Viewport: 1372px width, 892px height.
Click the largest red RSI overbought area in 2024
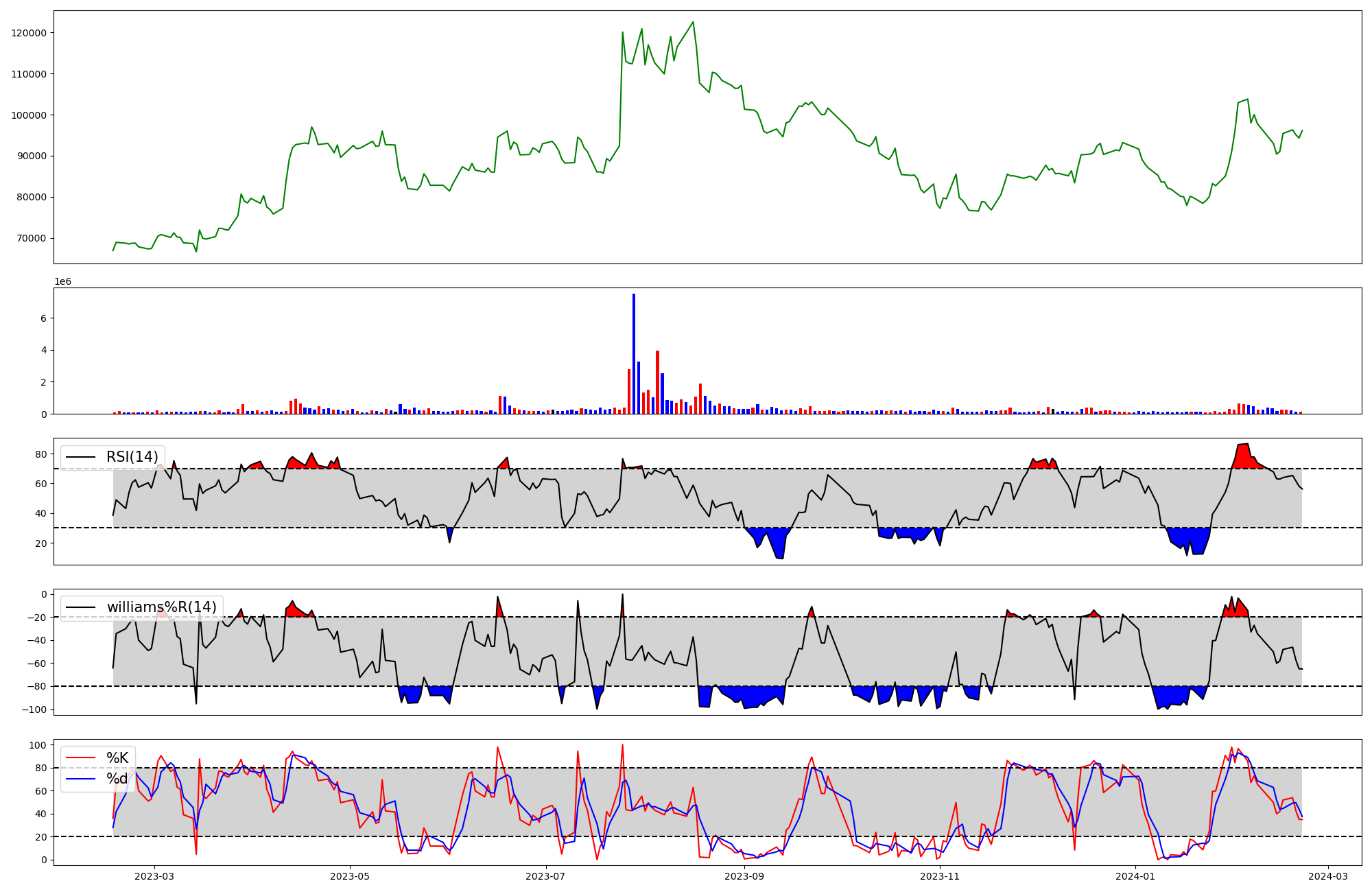pyautogui.click(x=1244, y=456)
